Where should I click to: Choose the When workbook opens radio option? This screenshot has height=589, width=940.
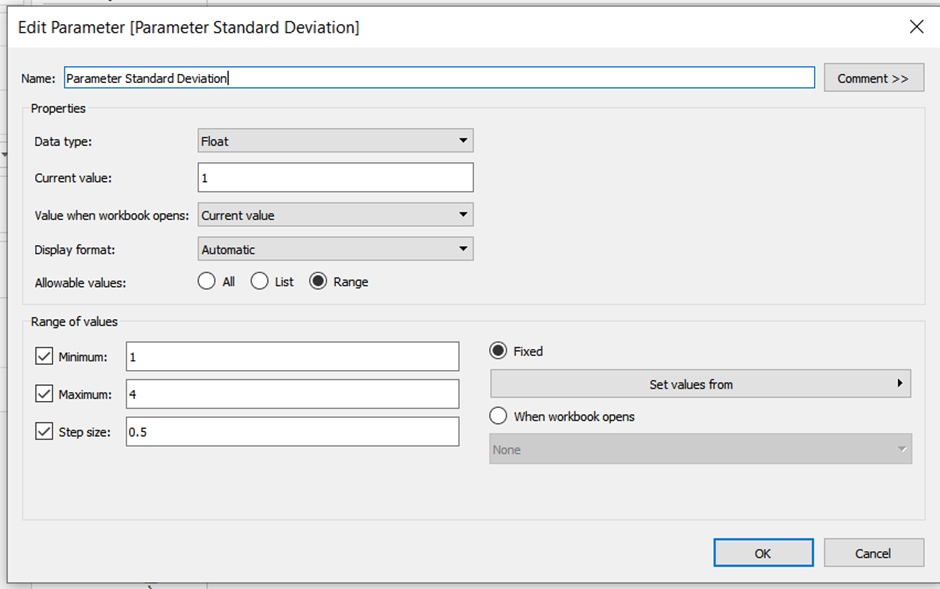click(x=498, y=416)
